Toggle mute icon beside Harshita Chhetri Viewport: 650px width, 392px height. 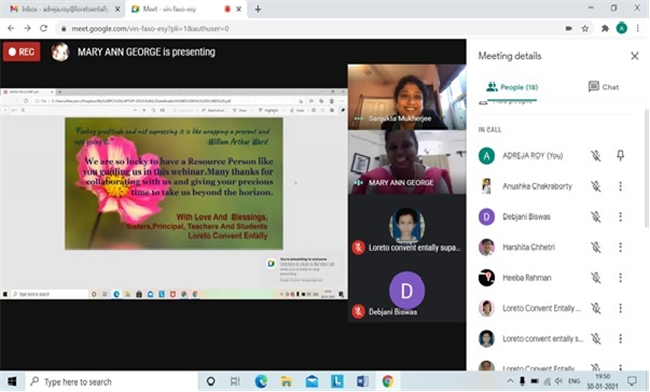596,247
